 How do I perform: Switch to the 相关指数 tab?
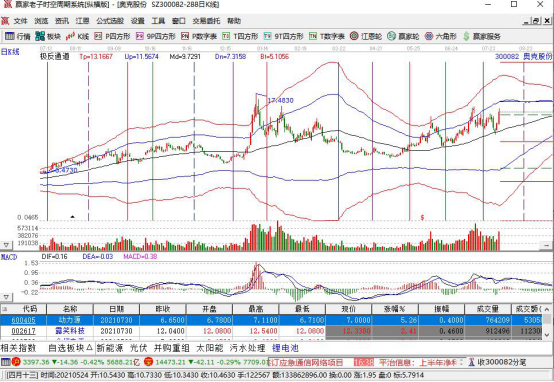(18, 348)
